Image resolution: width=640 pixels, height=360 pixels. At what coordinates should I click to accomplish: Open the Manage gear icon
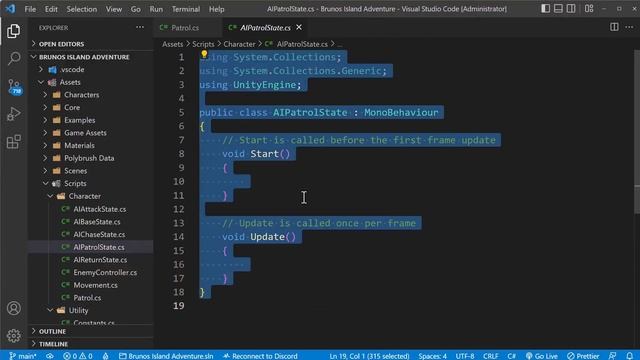click(x=13, y=336)
